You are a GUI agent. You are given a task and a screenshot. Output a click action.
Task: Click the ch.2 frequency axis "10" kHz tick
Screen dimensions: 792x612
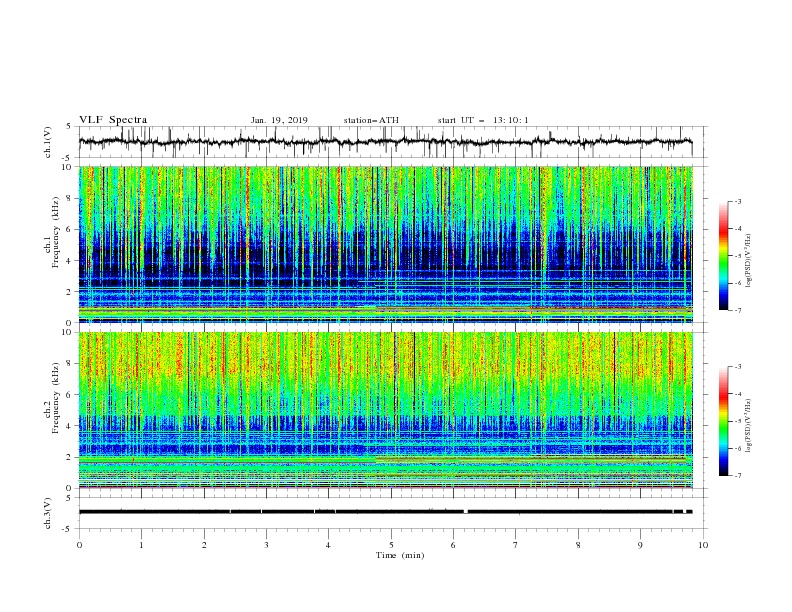click(x=68, y=332)
